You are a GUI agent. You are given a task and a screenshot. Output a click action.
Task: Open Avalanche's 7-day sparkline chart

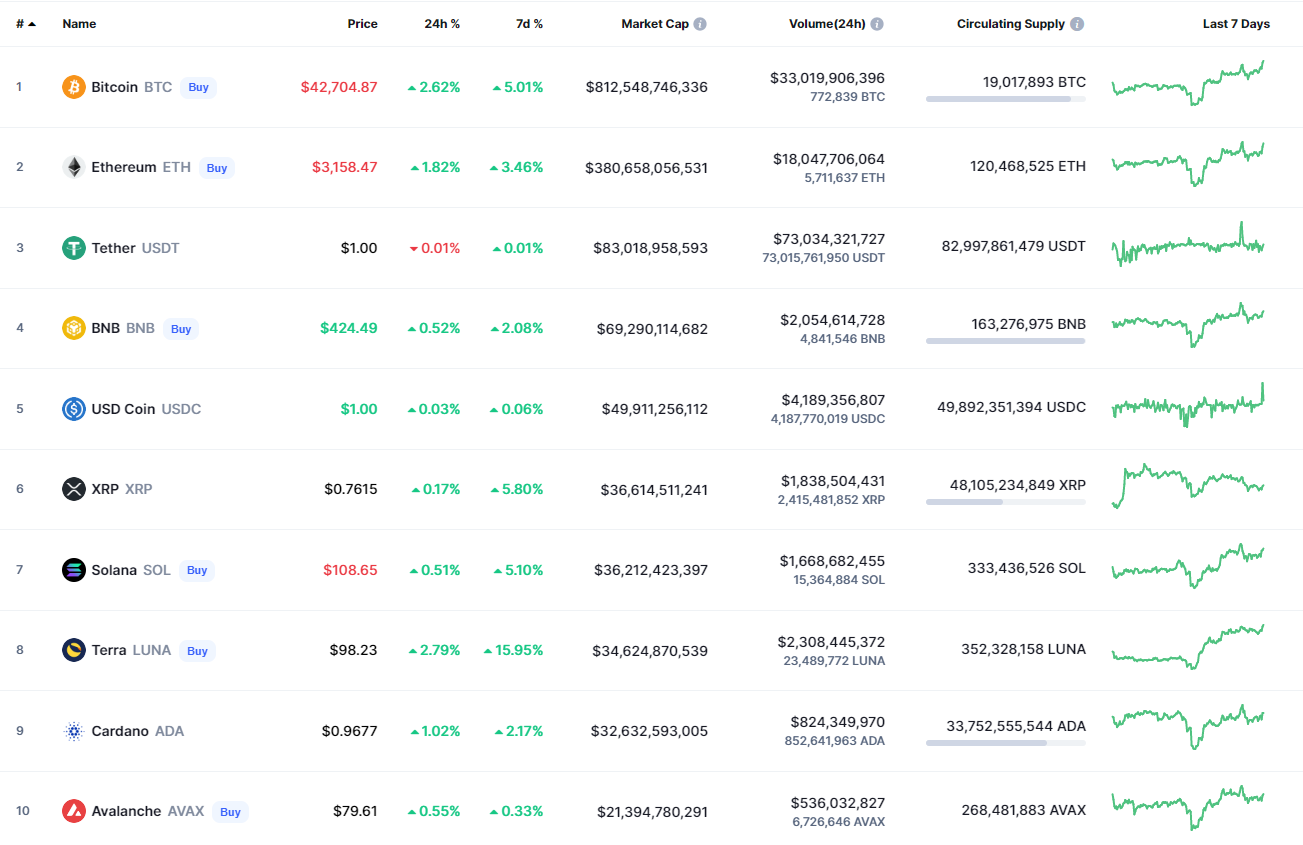[x=1188, y=807]
